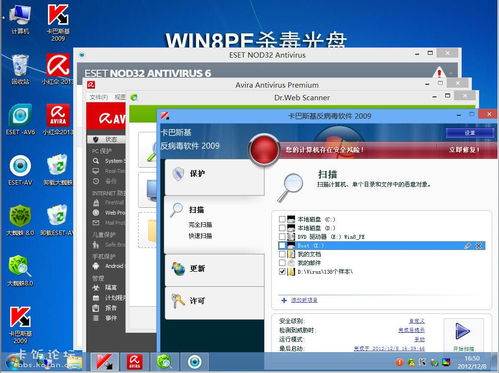Click edit pencil icon on highlighted Boot row

pyautogui.click(x=467, y=246)
